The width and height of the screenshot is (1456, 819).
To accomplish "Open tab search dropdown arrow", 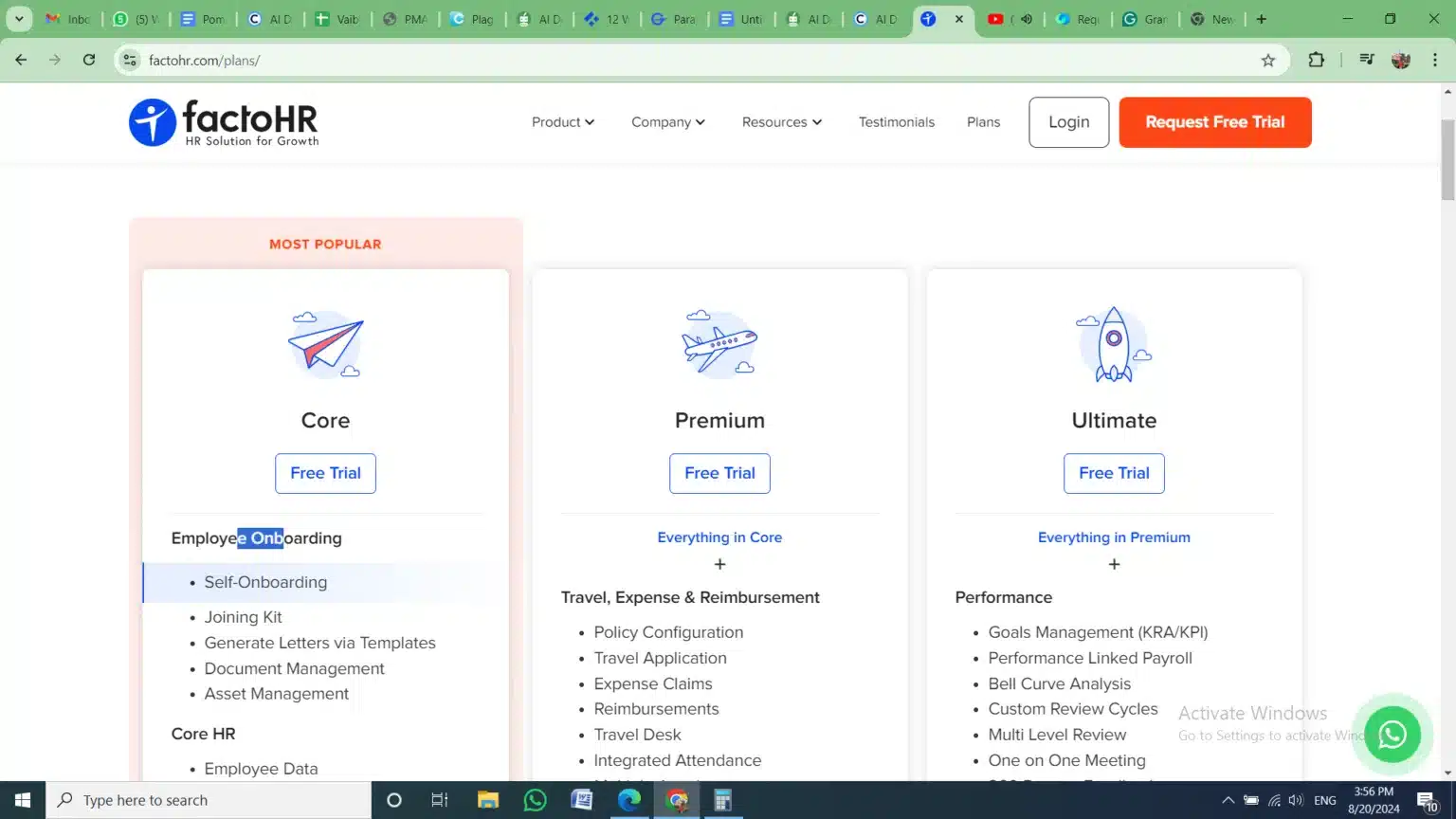I will 19,19.
